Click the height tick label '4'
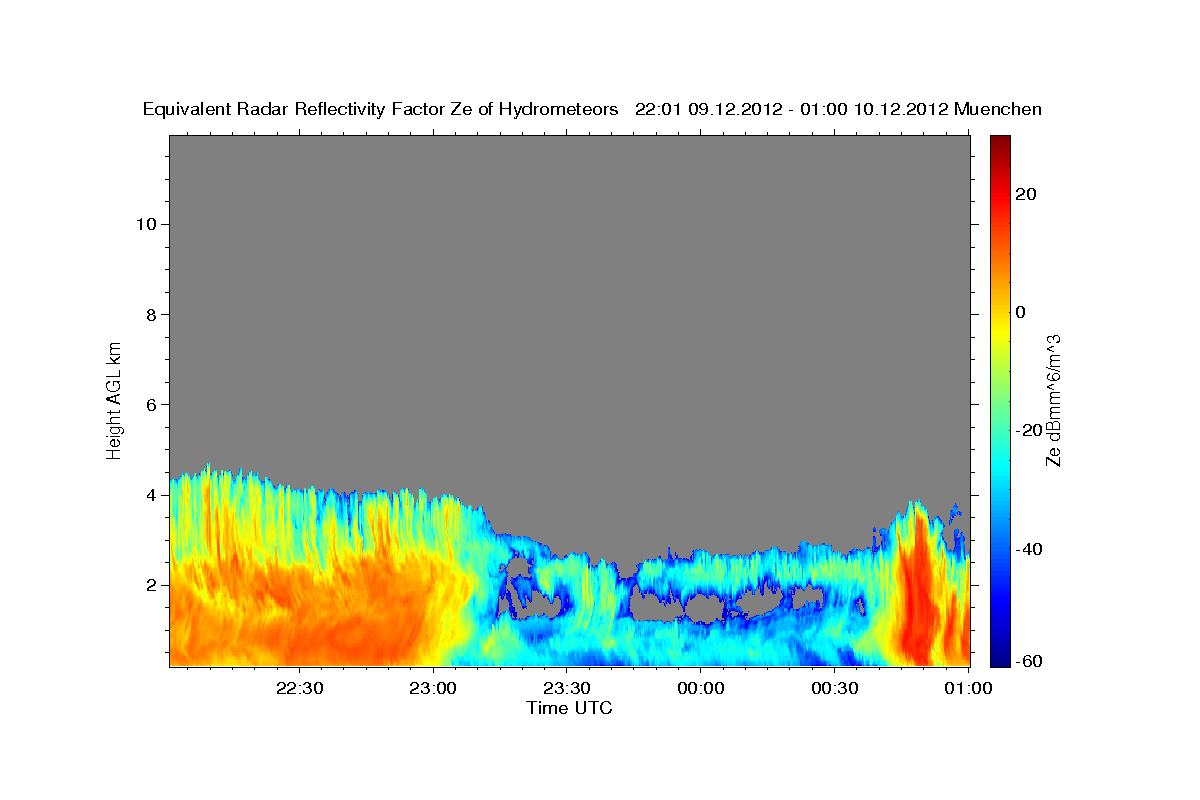This screenshot has width=1200, height=800. click(150, 495)
